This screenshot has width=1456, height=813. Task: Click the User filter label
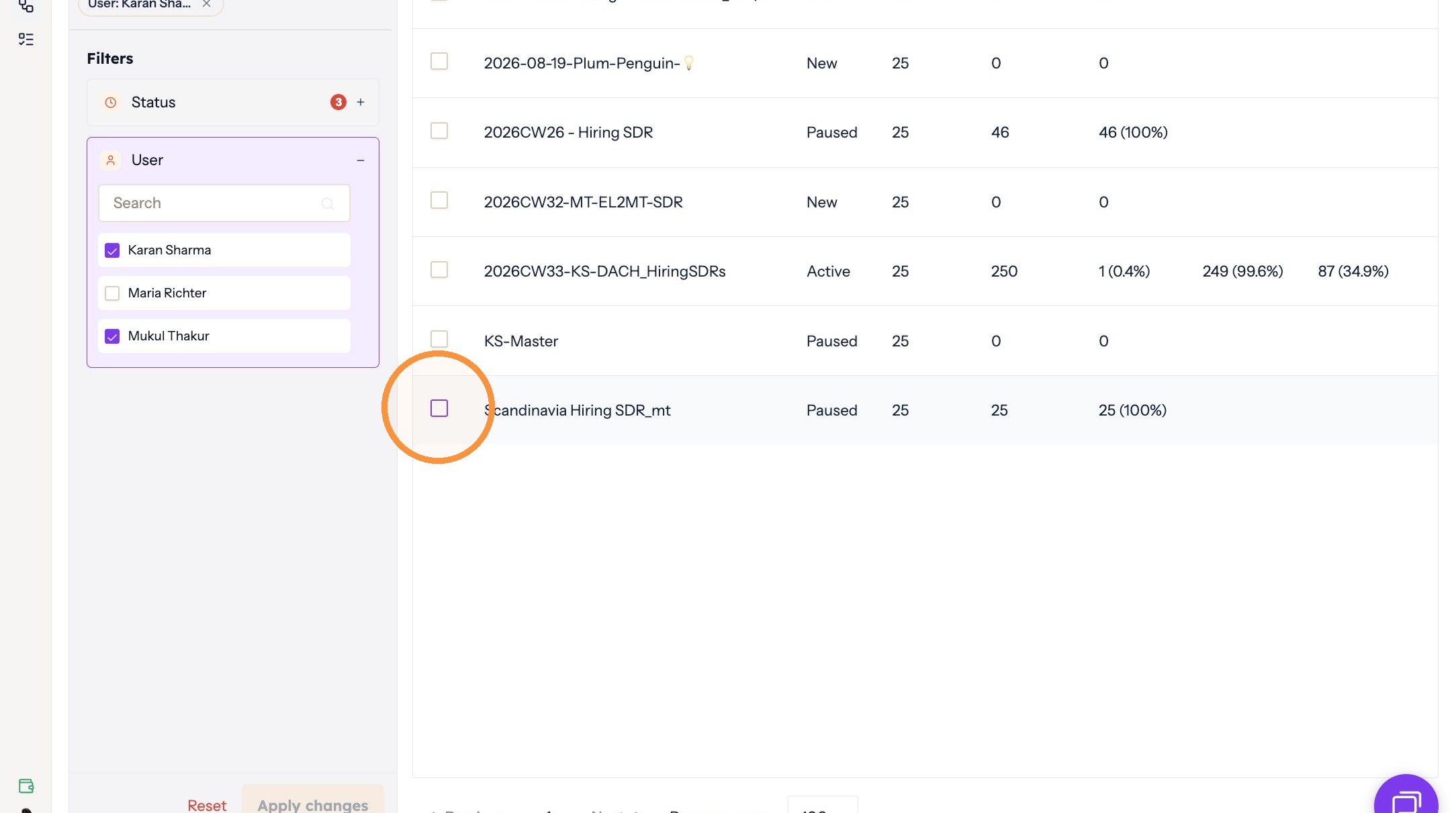147,160
